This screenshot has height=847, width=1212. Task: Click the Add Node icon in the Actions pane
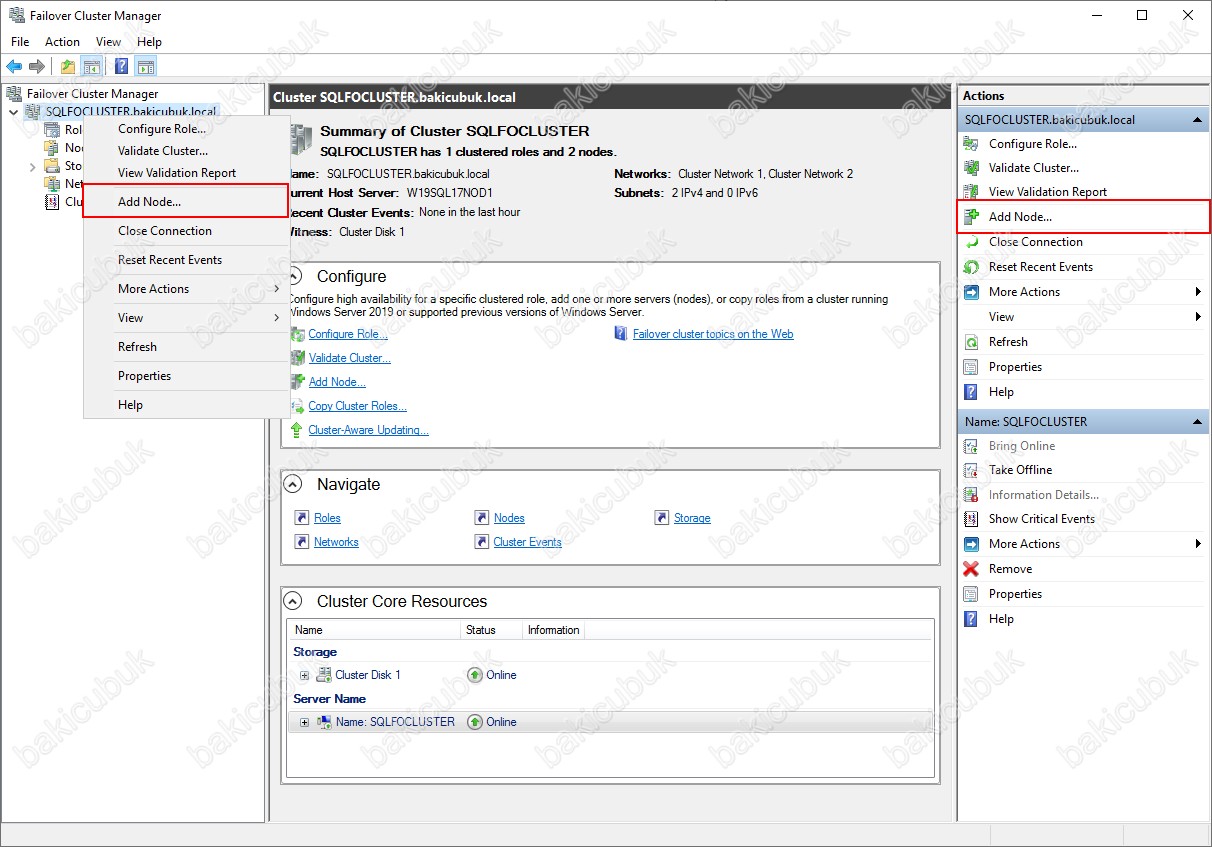tap(971, 217)
